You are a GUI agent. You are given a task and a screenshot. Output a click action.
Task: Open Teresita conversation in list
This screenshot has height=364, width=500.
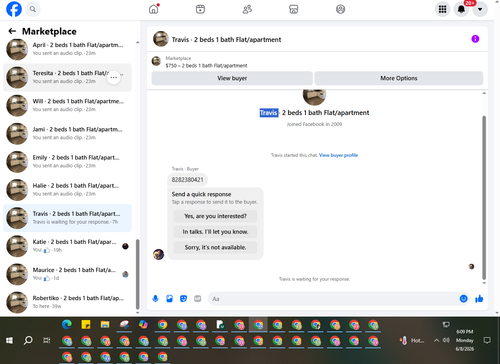click(67, 77)
